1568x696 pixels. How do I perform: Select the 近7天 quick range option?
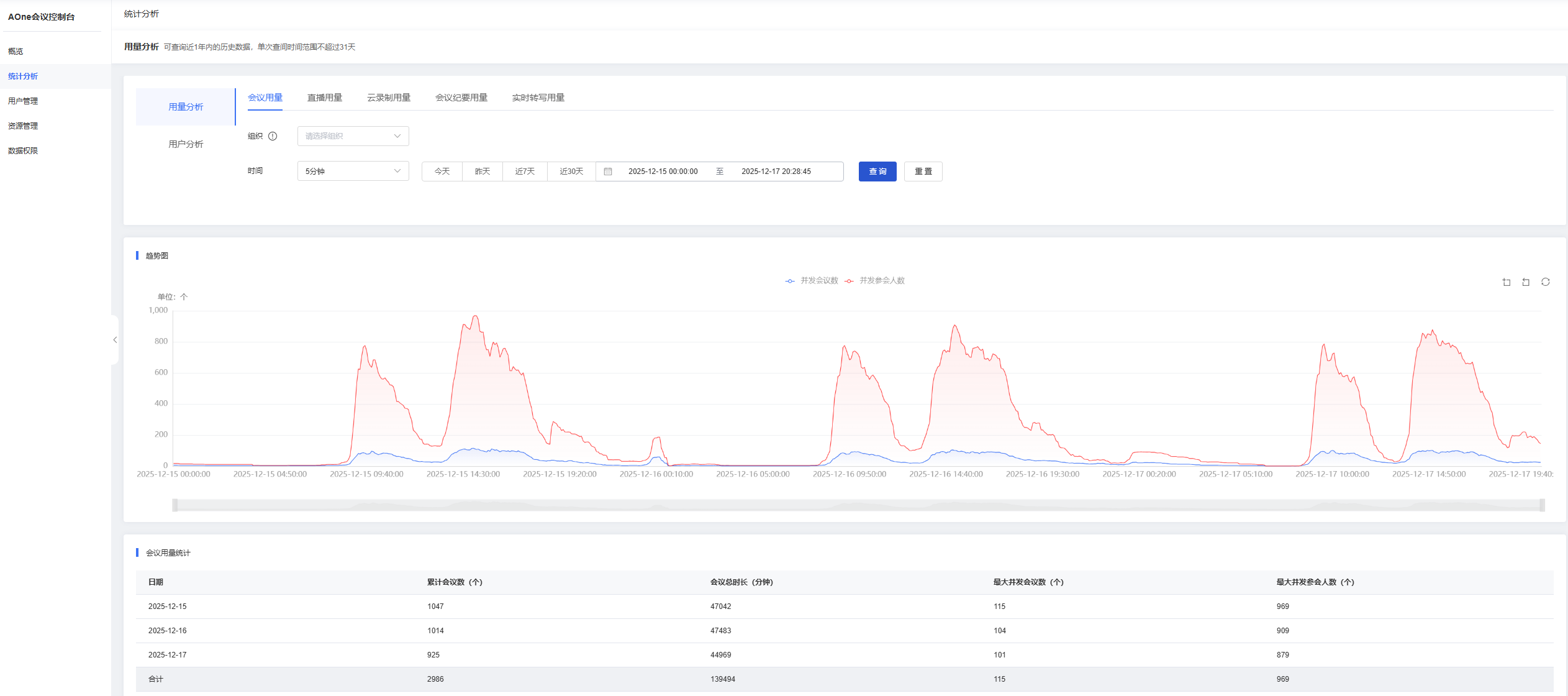(x=525, y=172)
